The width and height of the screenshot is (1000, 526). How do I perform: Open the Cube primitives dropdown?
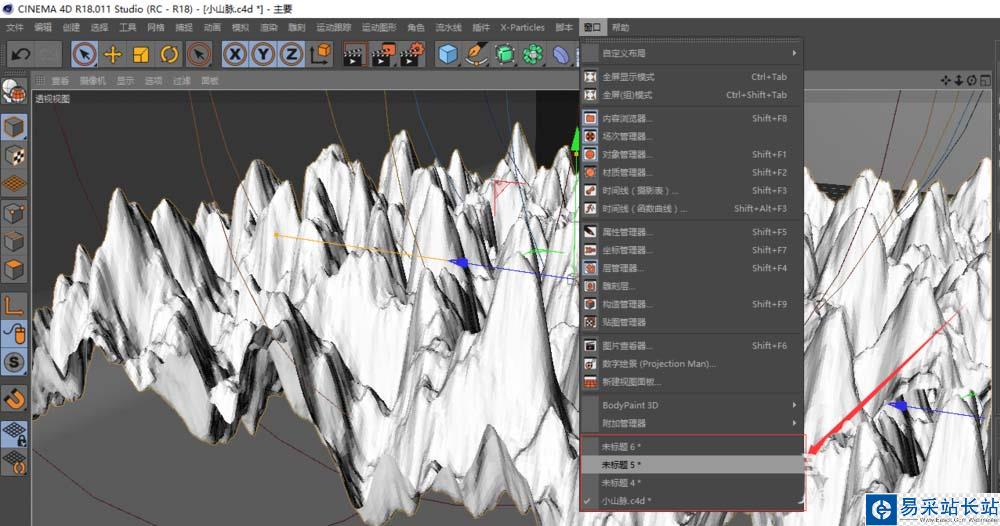click(448, 54)
